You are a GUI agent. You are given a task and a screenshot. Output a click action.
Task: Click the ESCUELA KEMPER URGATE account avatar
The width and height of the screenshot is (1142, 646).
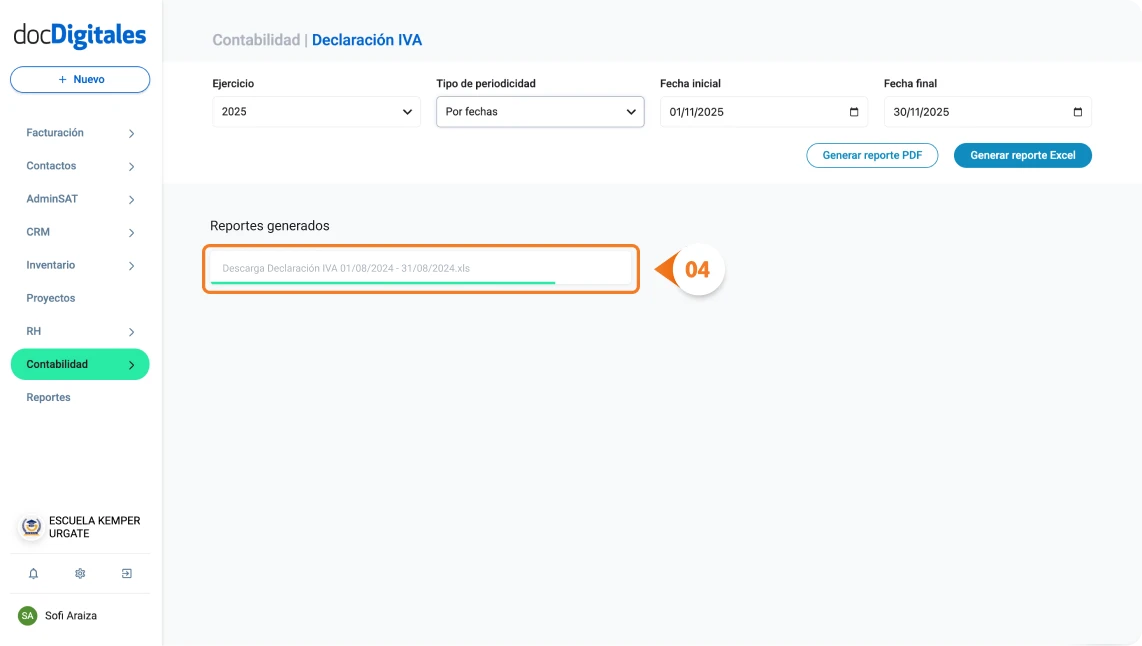pyautogui.click(x=29, y=526)
